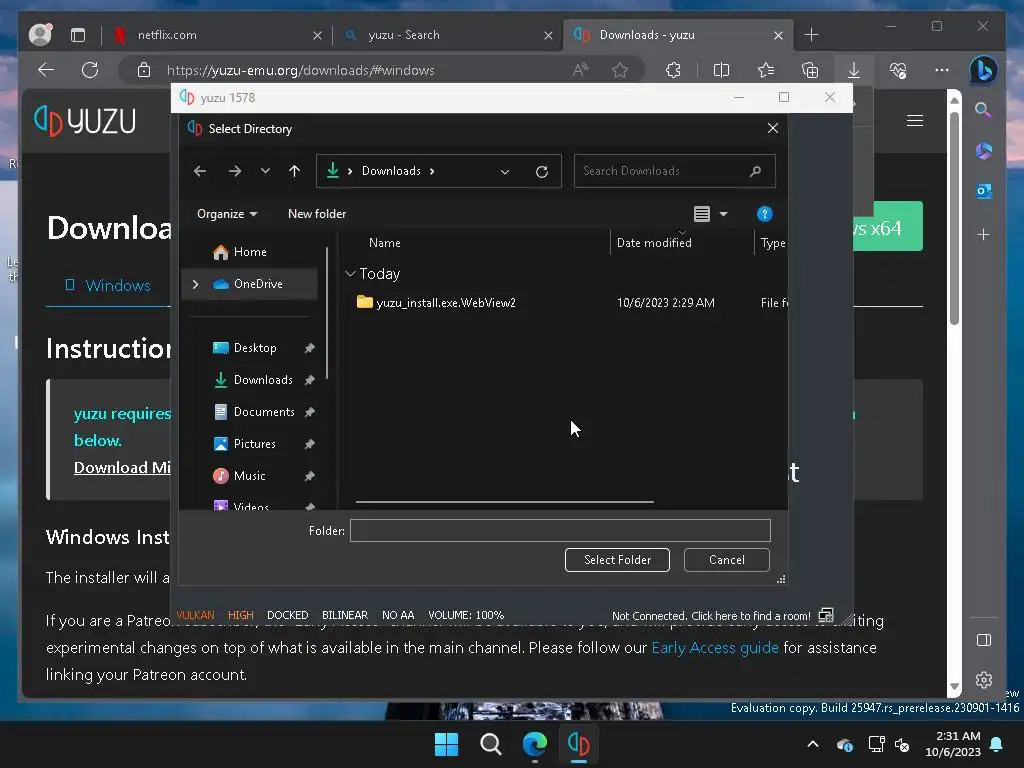This screenshot has width=1024, height=768.
Task: Open dialog help question-mark icon
Action: click(764, 214)
